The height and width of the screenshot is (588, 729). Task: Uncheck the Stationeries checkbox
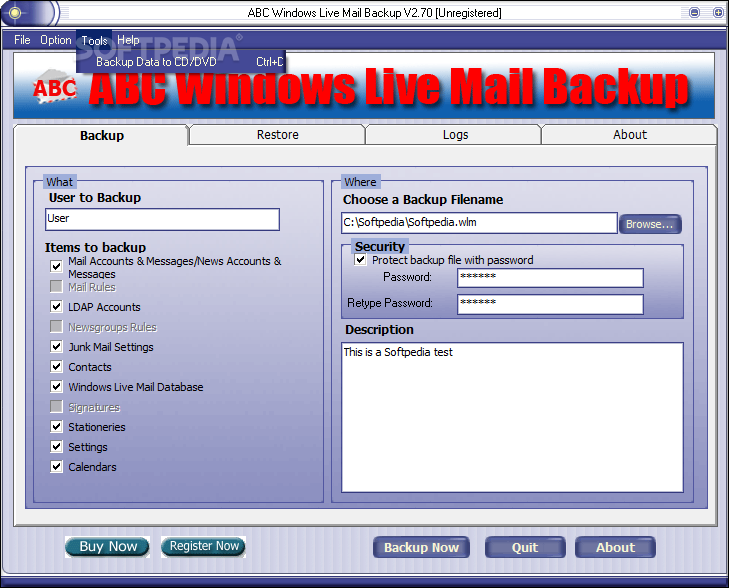tap(56, 426)
